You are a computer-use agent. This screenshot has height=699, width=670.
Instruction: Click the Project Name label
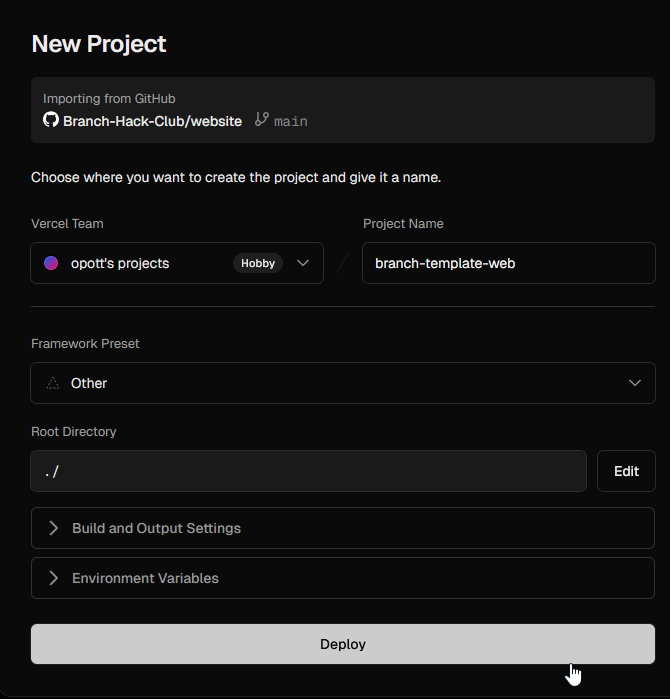tap(403, 223)
